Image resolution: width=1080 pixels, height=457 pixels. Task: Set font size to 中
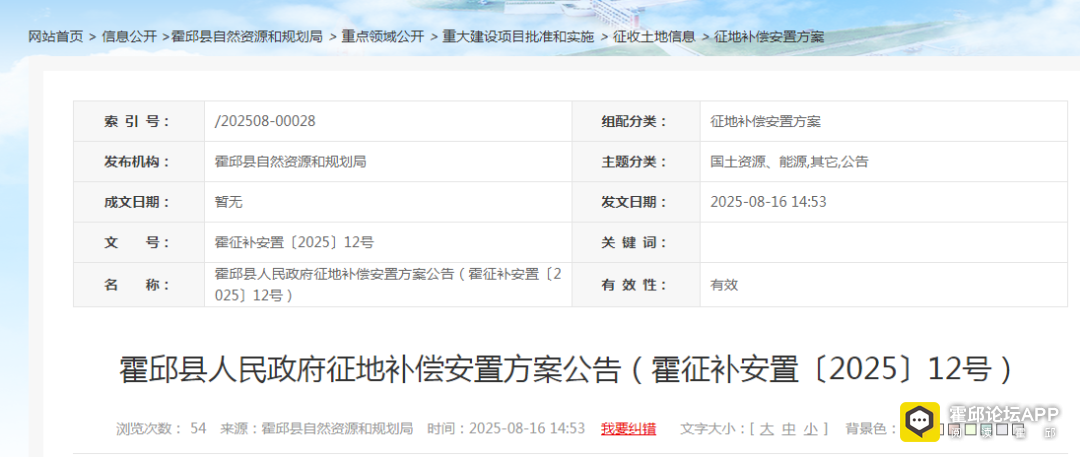click(x=789, y=428)
